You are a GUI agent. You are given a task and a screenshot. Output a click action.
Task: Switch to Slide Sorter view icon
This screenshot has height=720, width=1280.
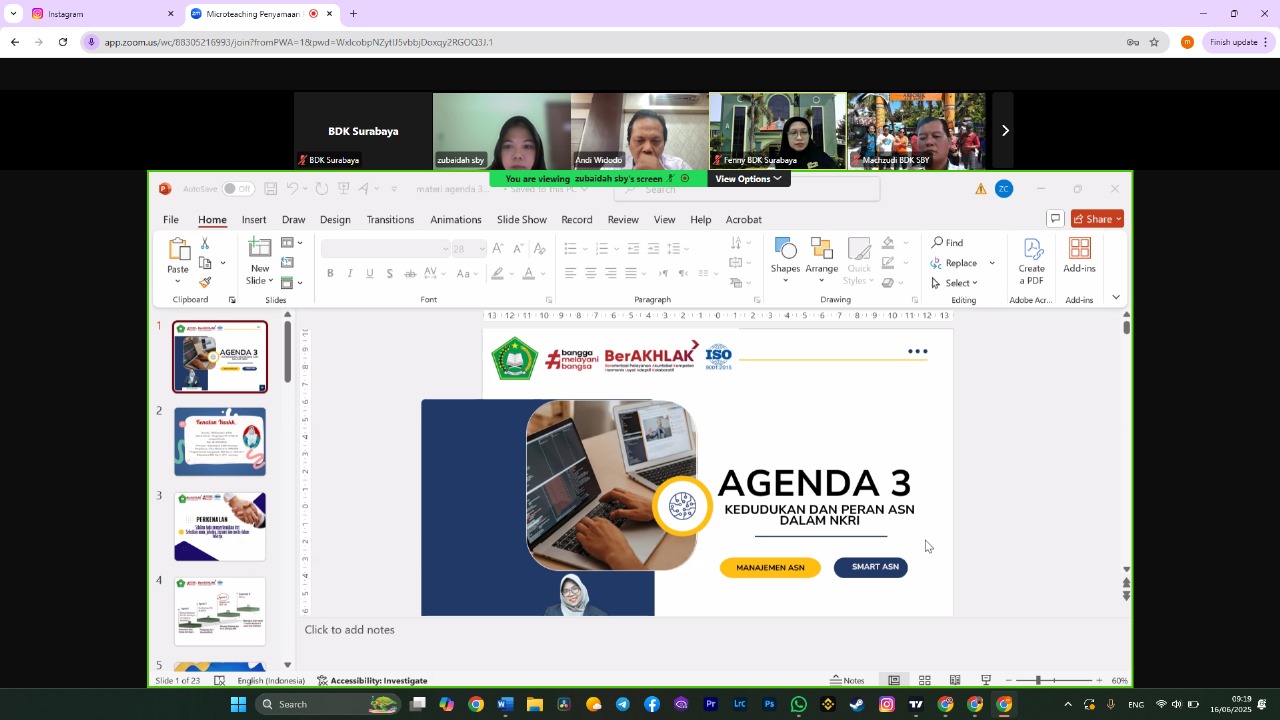[925, 681]
